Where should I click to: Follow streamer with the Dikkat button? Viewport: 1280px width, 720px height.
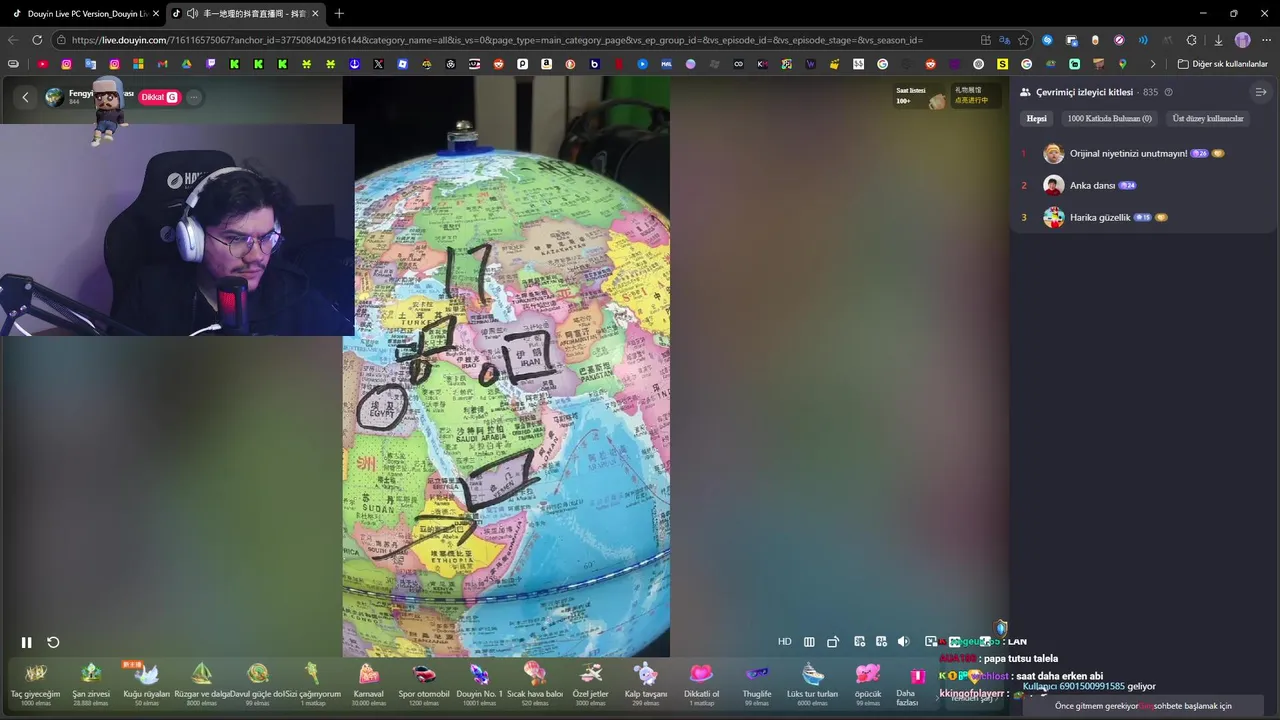(159, 97)
